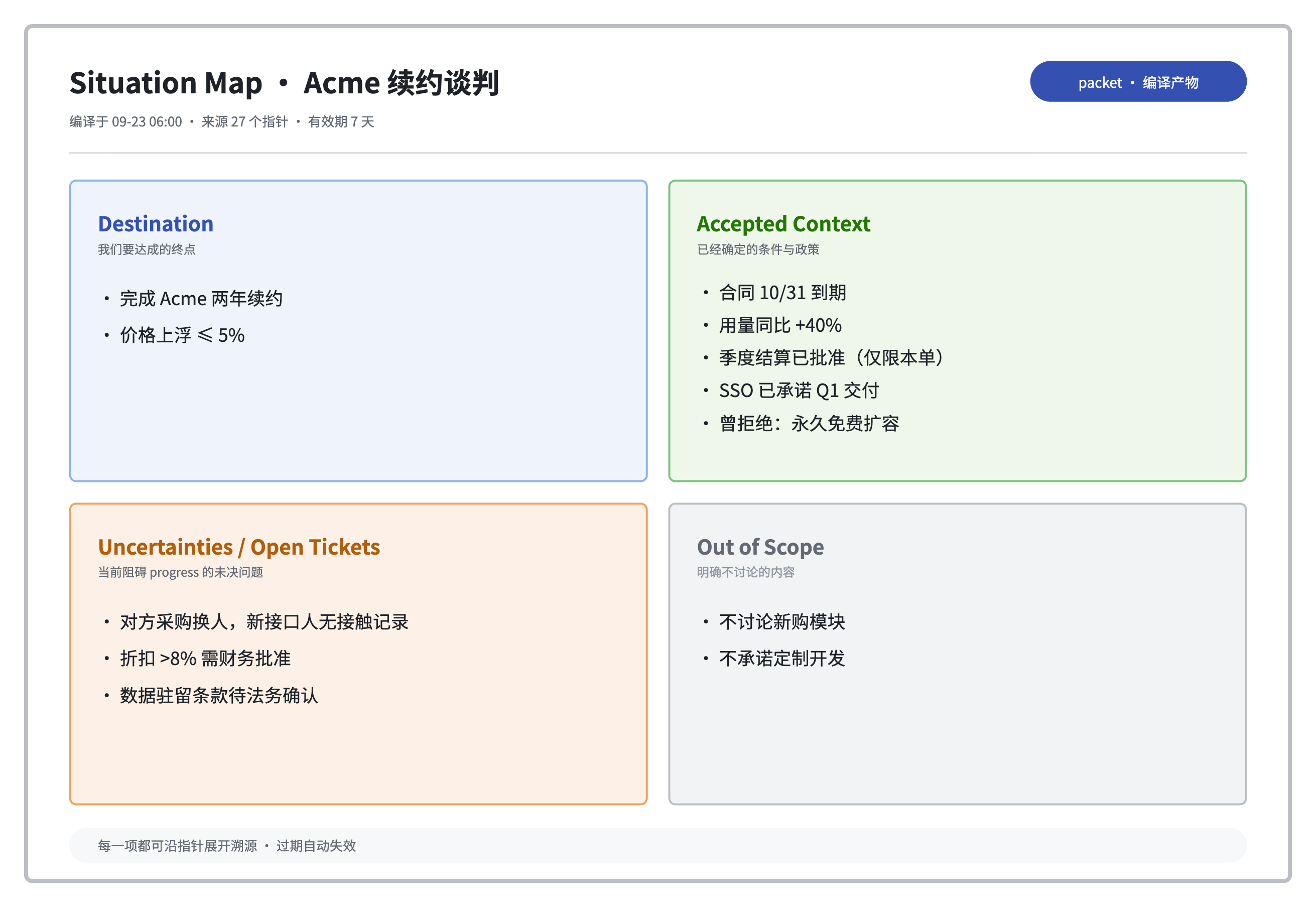Select the 用量同比 +40% item

(x=780, y=325)
